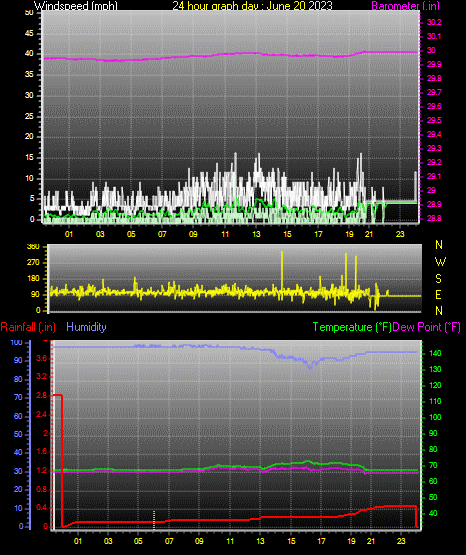Click 15 on the windspeed axis
Viewport: 466px width, 555px height.
coord(29,158)
